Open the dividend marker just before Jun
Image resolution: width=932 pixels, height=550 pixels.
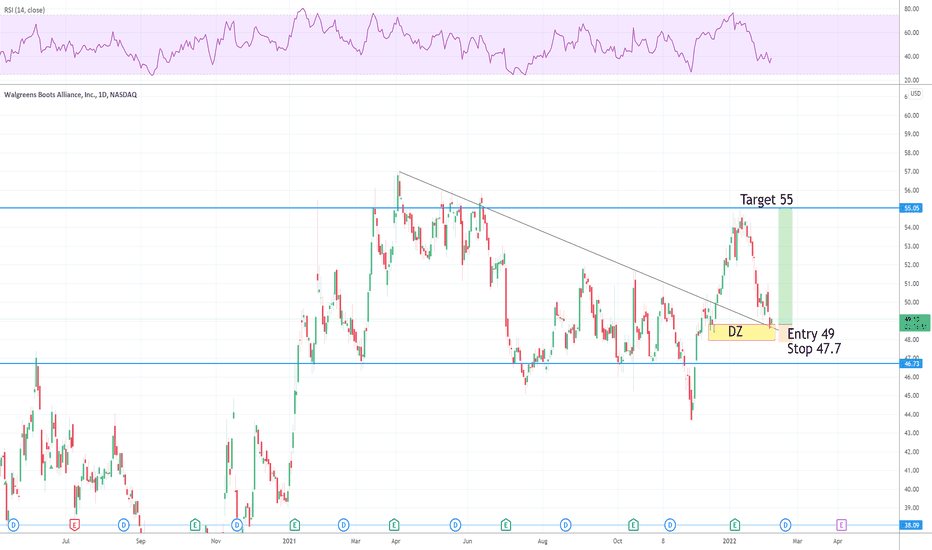coord(455,525)
